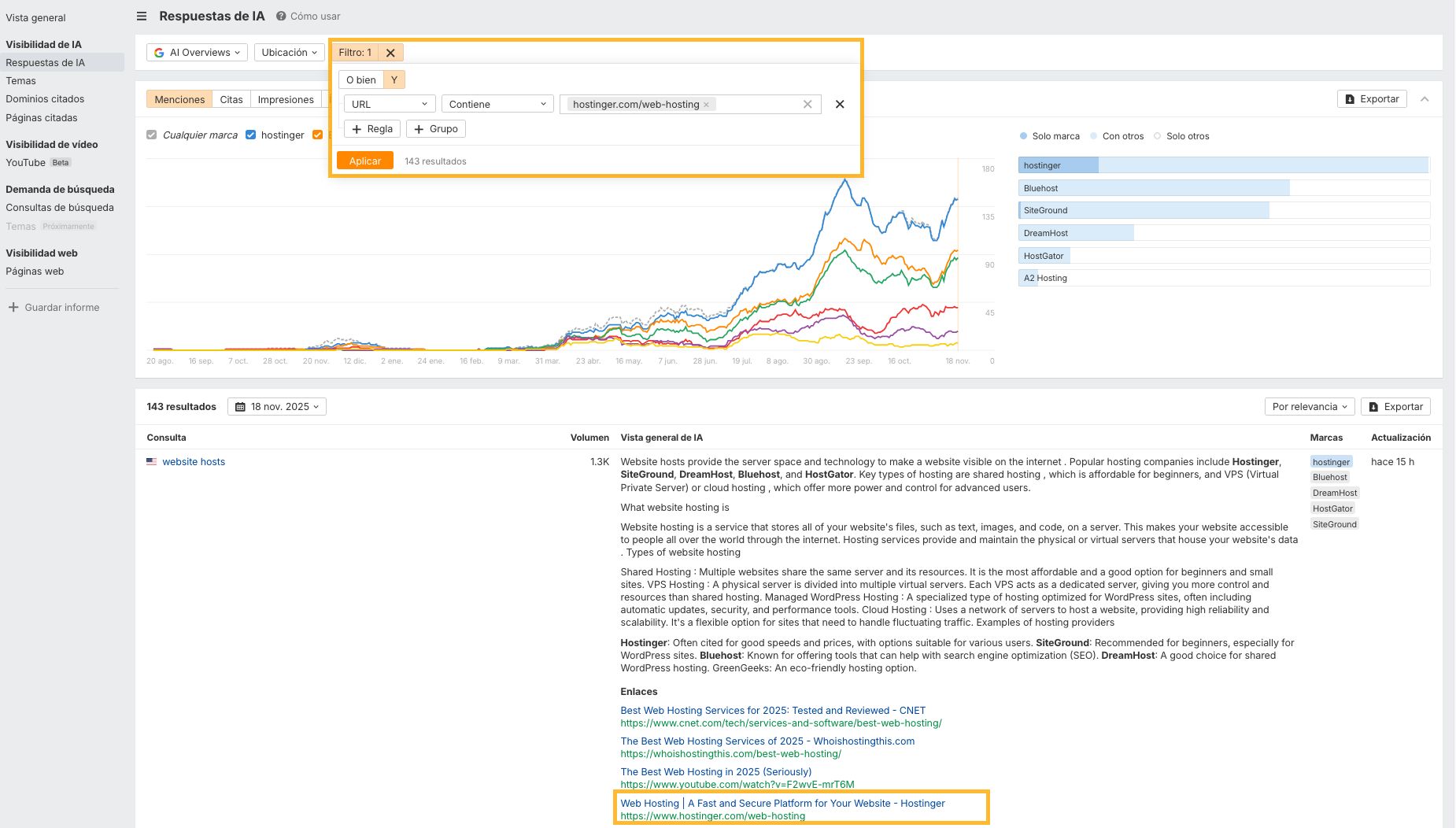1456x828 pixels.
Task: Click the hamburger menu icon beside Respuestas de IA
Action: 142,16
